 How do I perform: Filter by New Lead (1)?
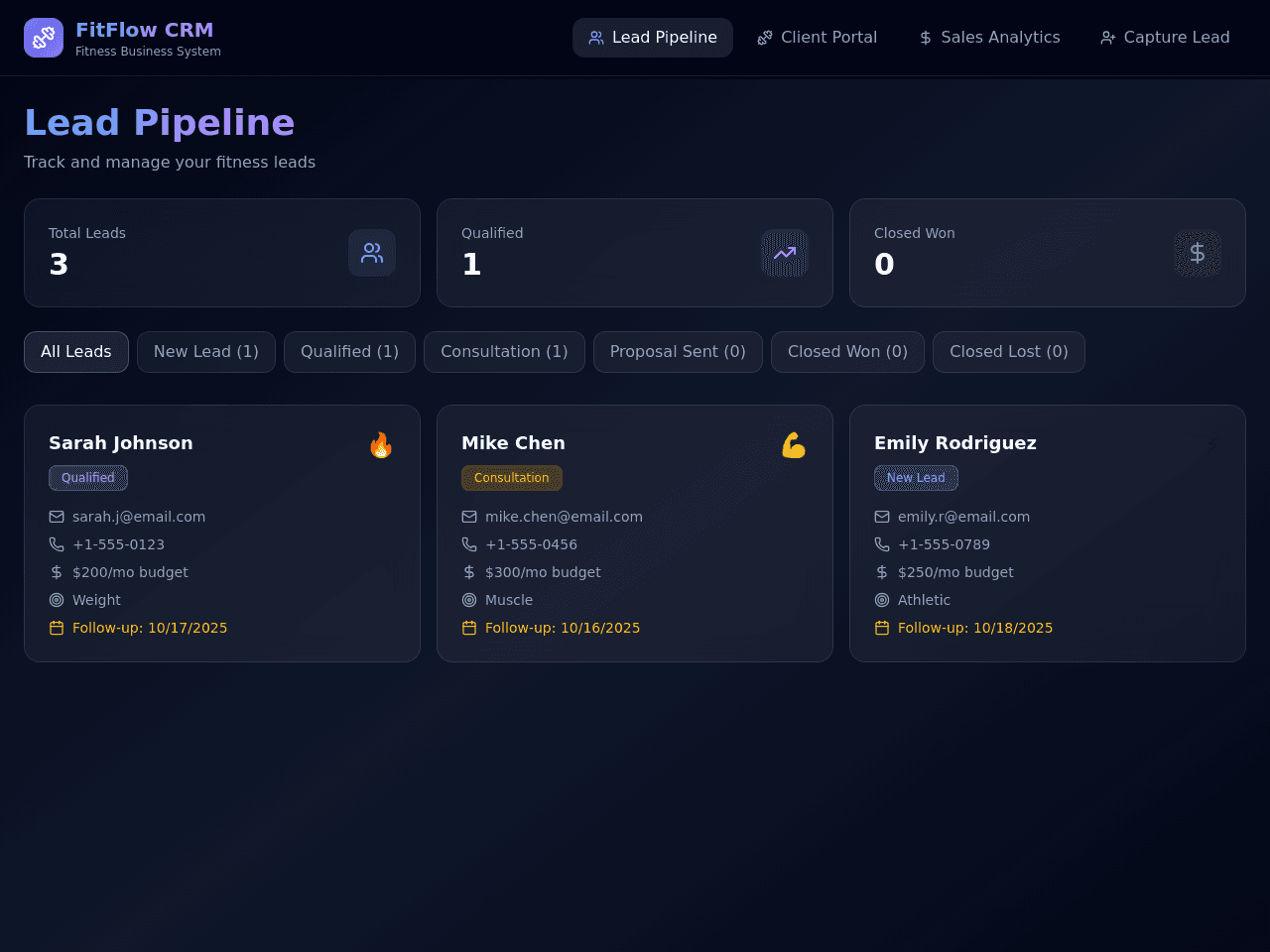tap(206, 352)
